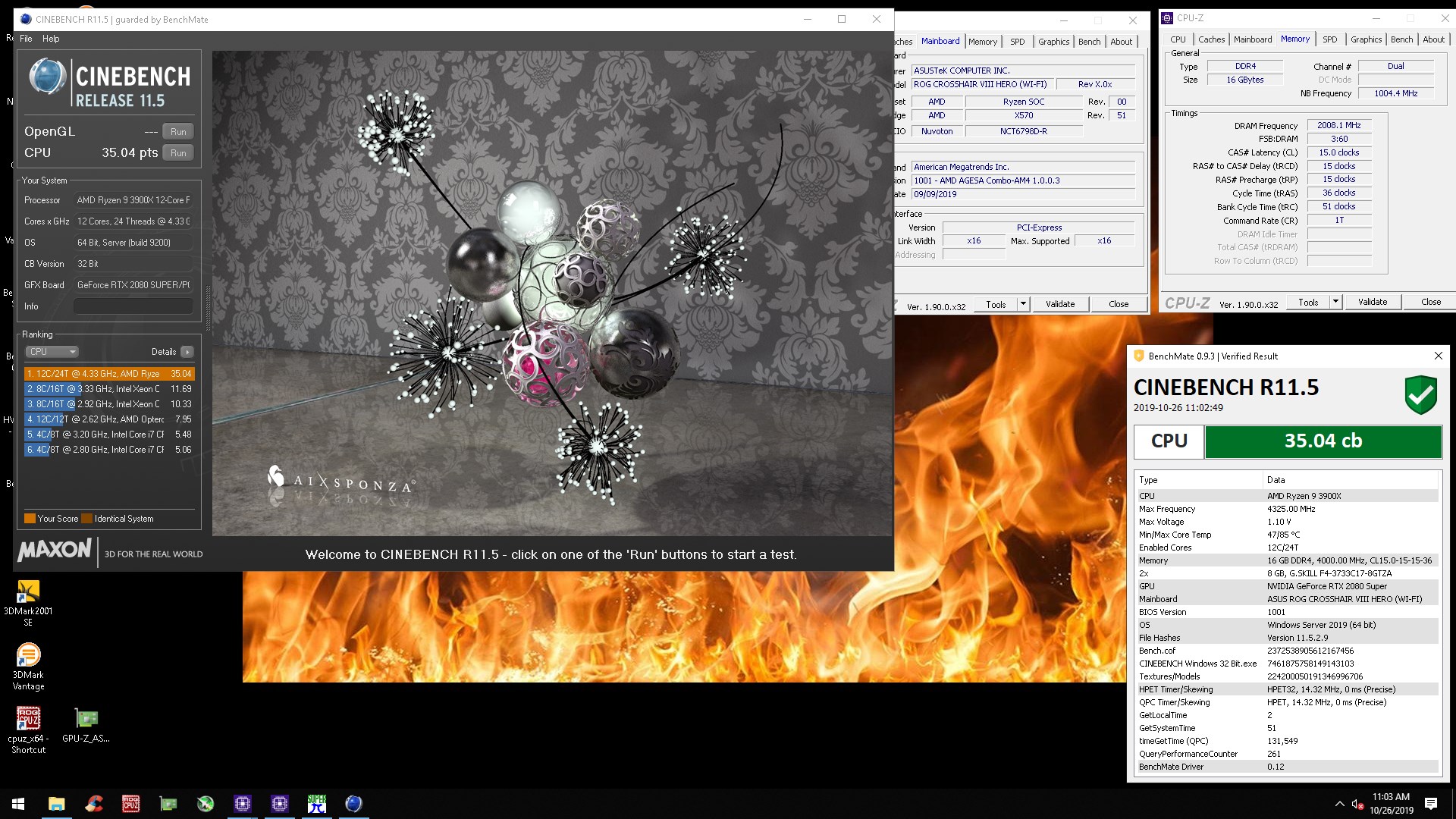Open Graphics tab in right CPU-Z window

click(1366, 39)
